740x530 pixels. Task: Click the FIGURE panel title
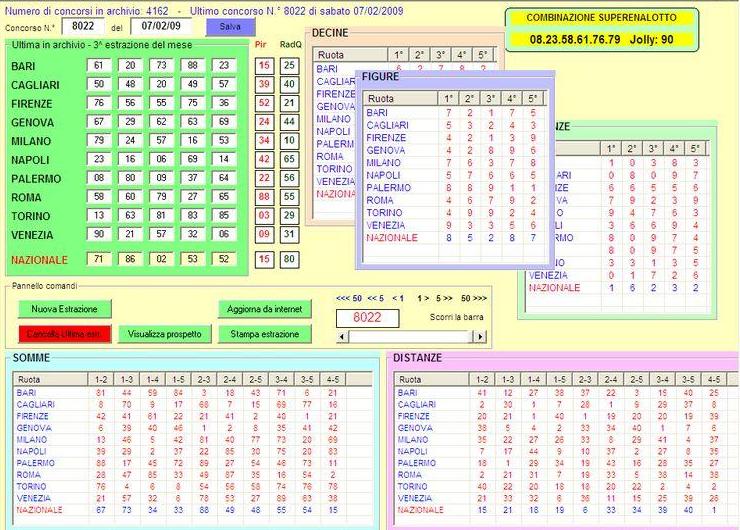[380, 76]
